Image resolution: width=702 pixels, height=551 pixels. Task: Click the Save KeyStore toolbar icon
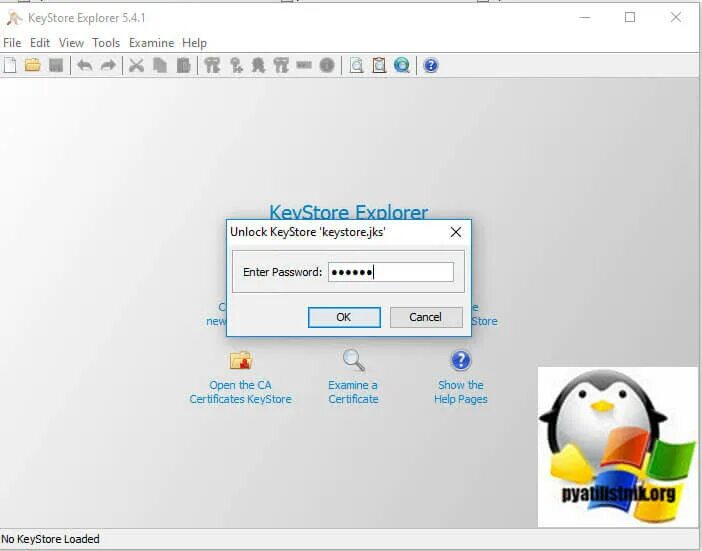click(56, 65)
